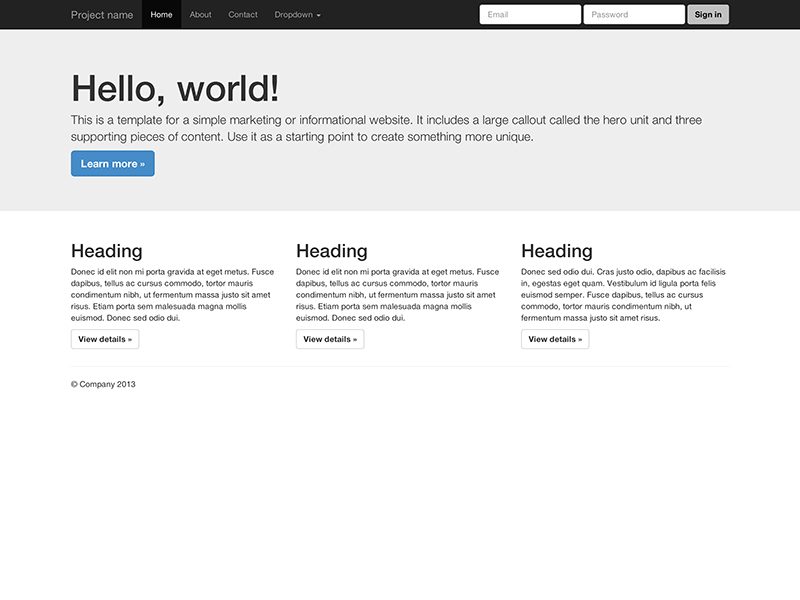Expand the Dropdown menu in navbar

[297, 15]
